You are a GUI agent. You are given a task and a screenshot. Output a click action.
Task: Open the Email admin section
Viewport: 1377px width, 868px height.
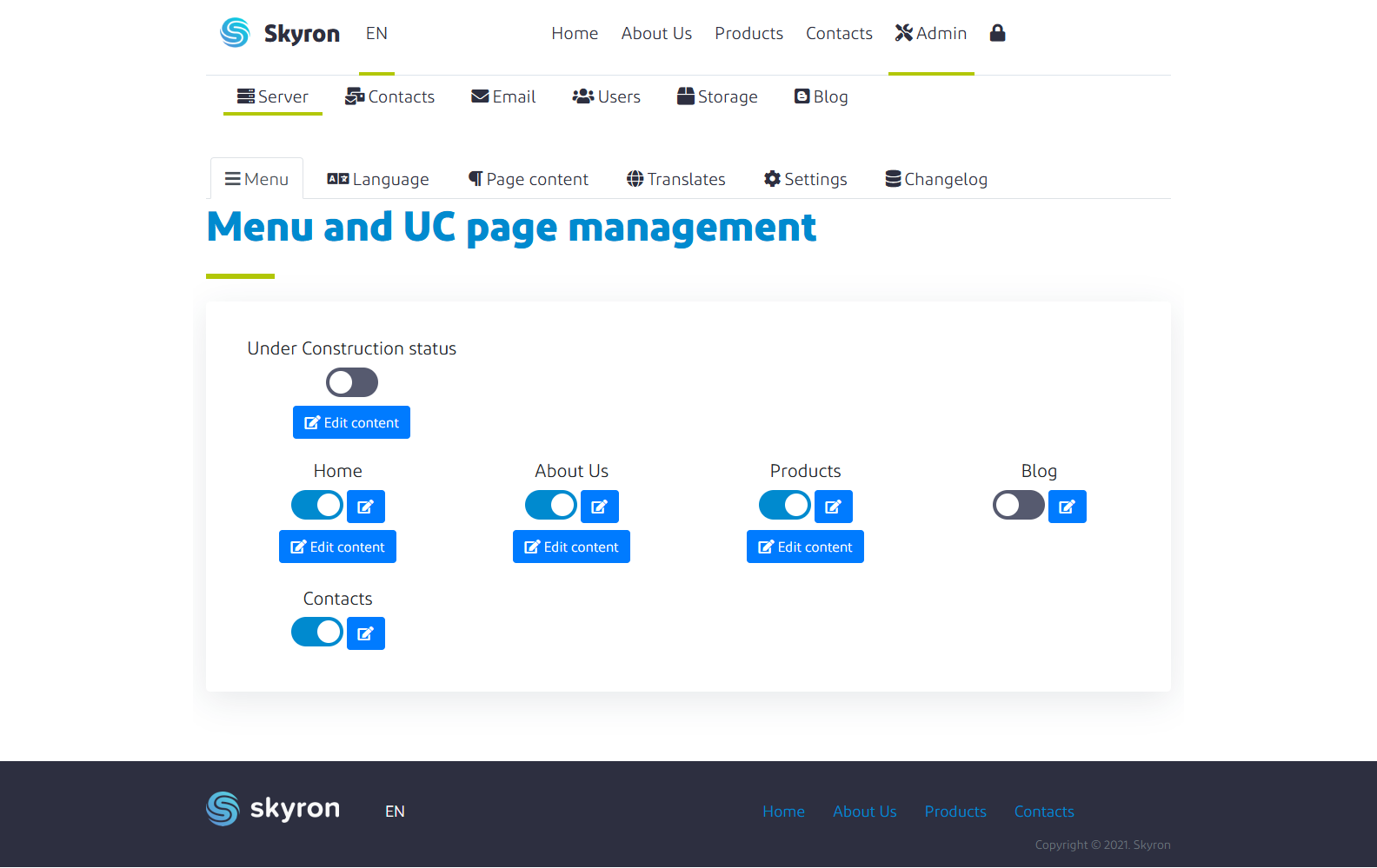pyautogui.click(x=503, y=96)
